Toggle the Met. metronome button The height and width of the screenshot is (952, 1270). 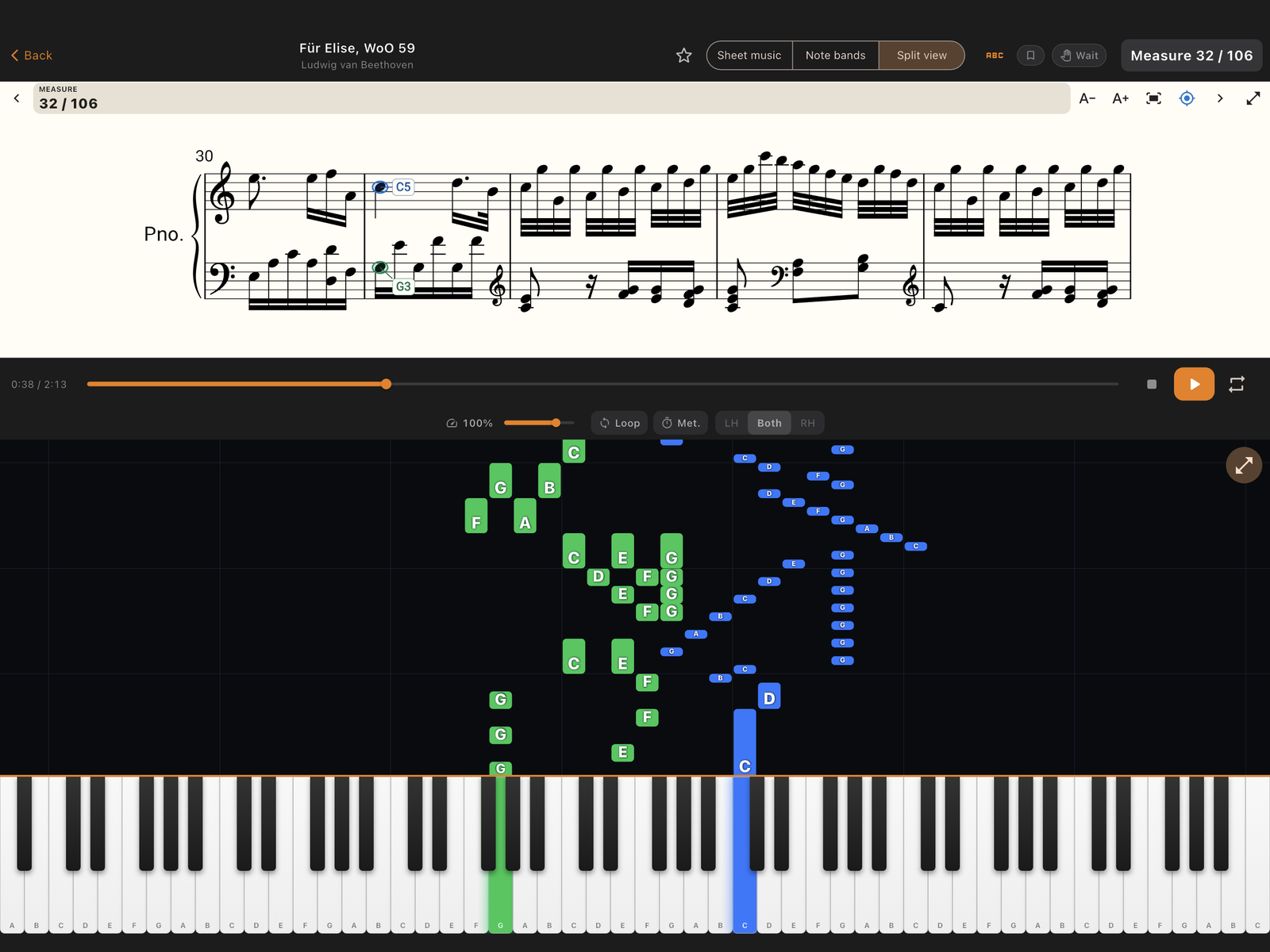point(681,423)
